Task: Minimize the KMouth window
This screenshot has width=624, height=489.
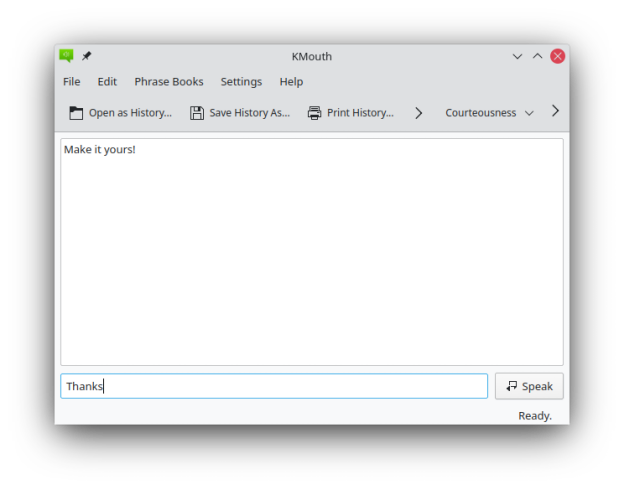Action: pyautogui.click(x=517, y=56)
